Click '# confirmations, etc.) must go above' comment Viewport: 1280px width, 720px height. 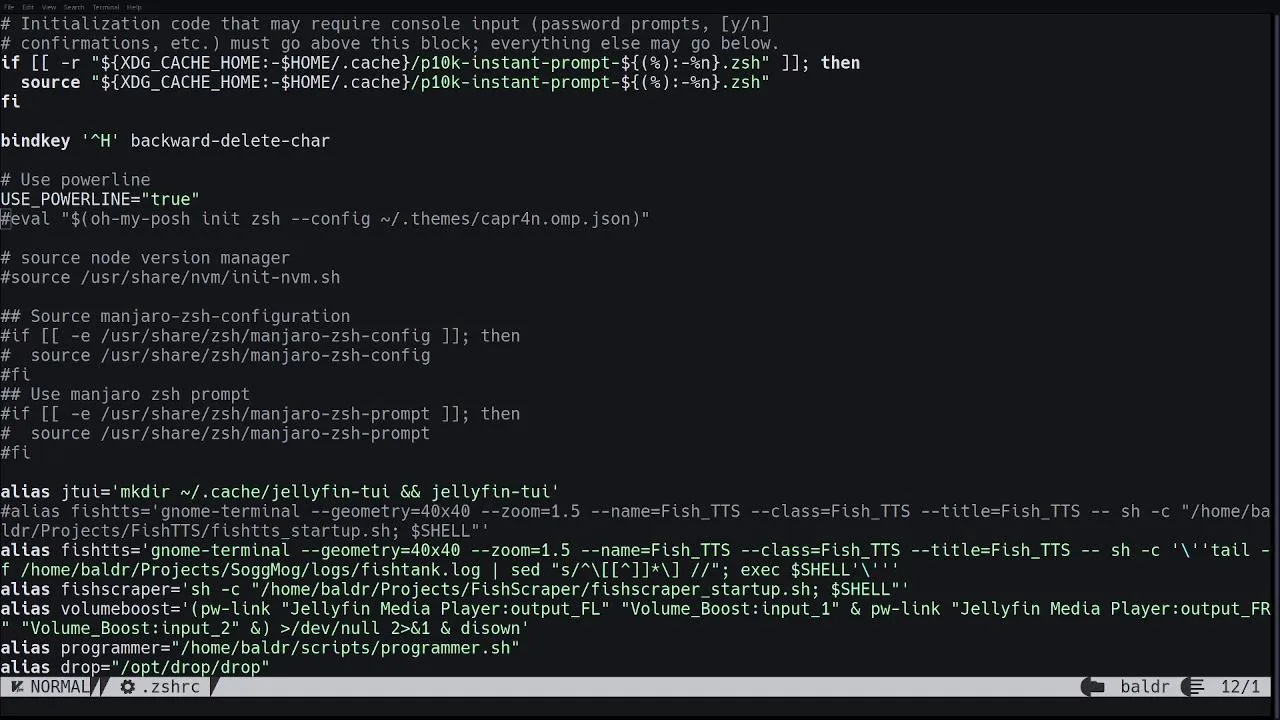point(390,43)
